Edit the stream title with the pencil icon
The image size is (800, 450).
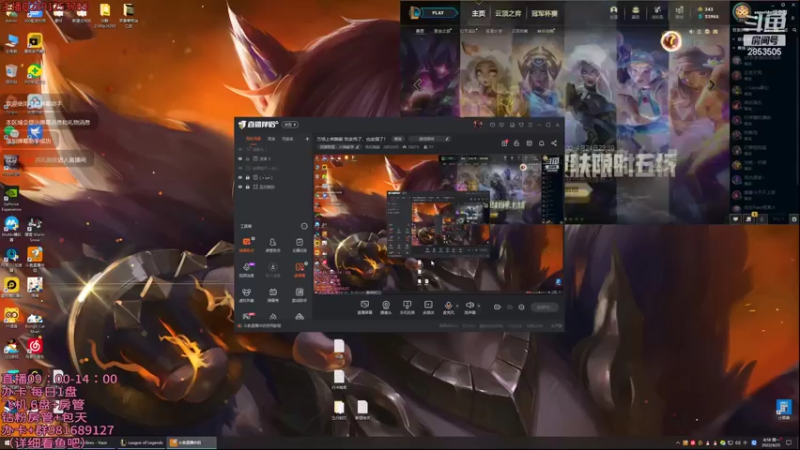[x=447, y=139]
